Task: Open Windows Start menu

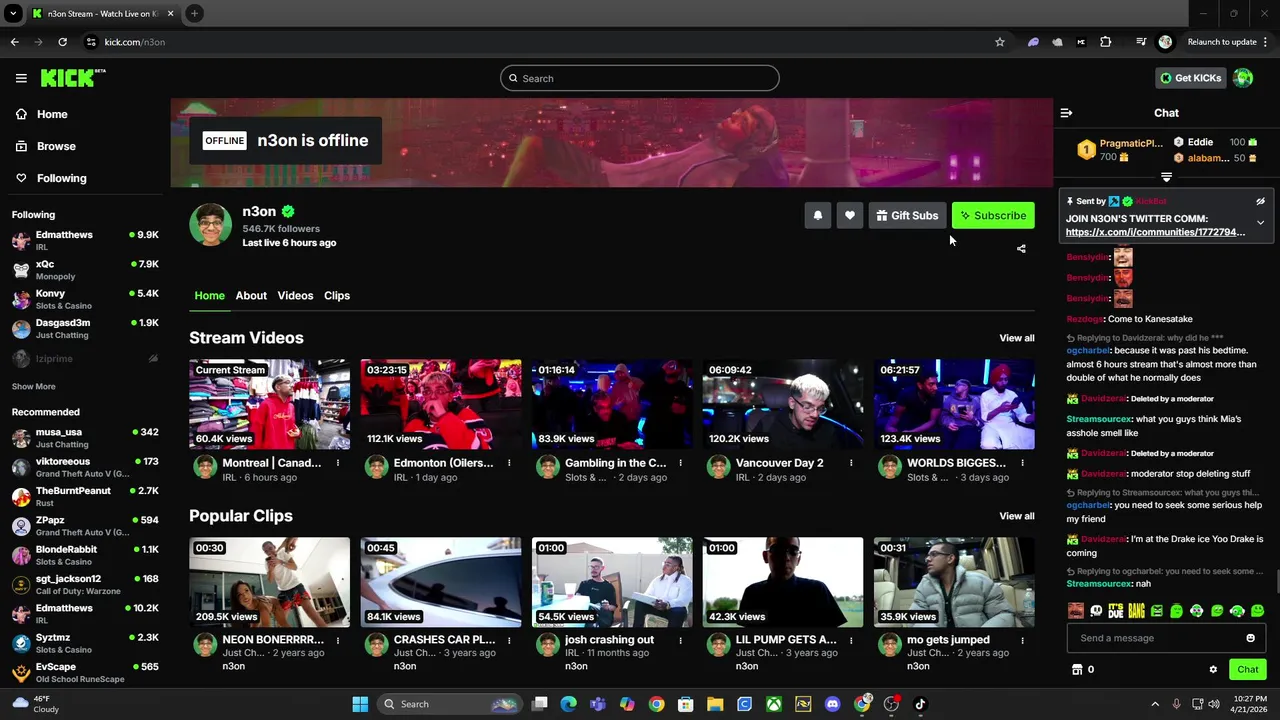Action: click(360, 704)
